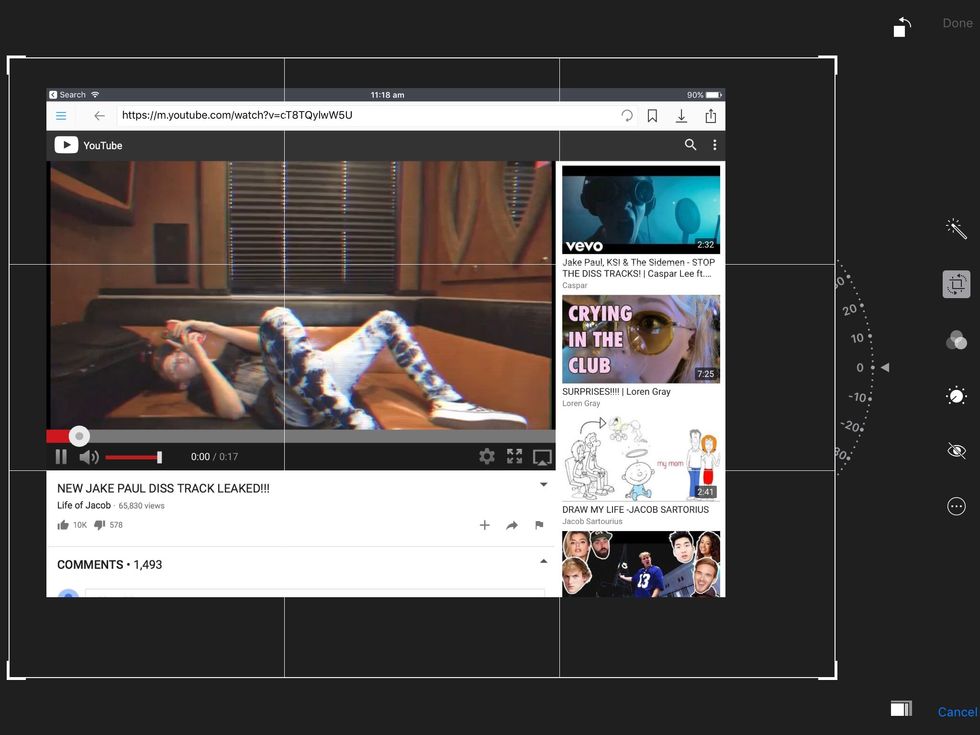The width and height of the screenshot is (980, 735).
Task: Report video with flag icon
Action: pyautogui.click(x=539, y=525)
